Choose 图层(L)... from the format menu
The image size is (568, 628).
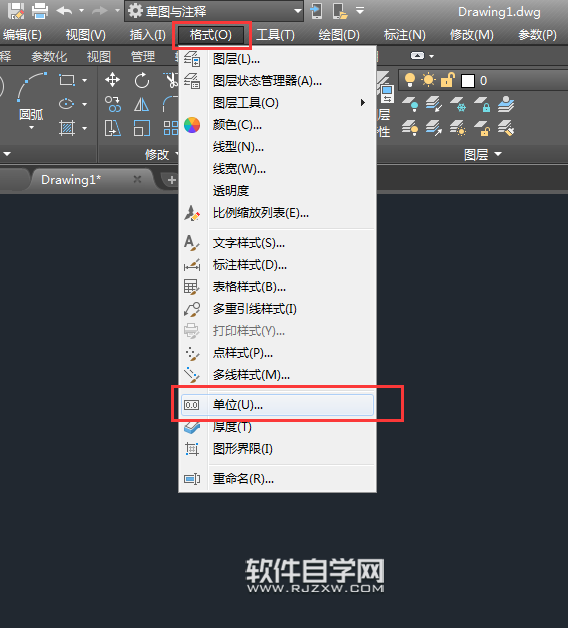coord(277,59)
